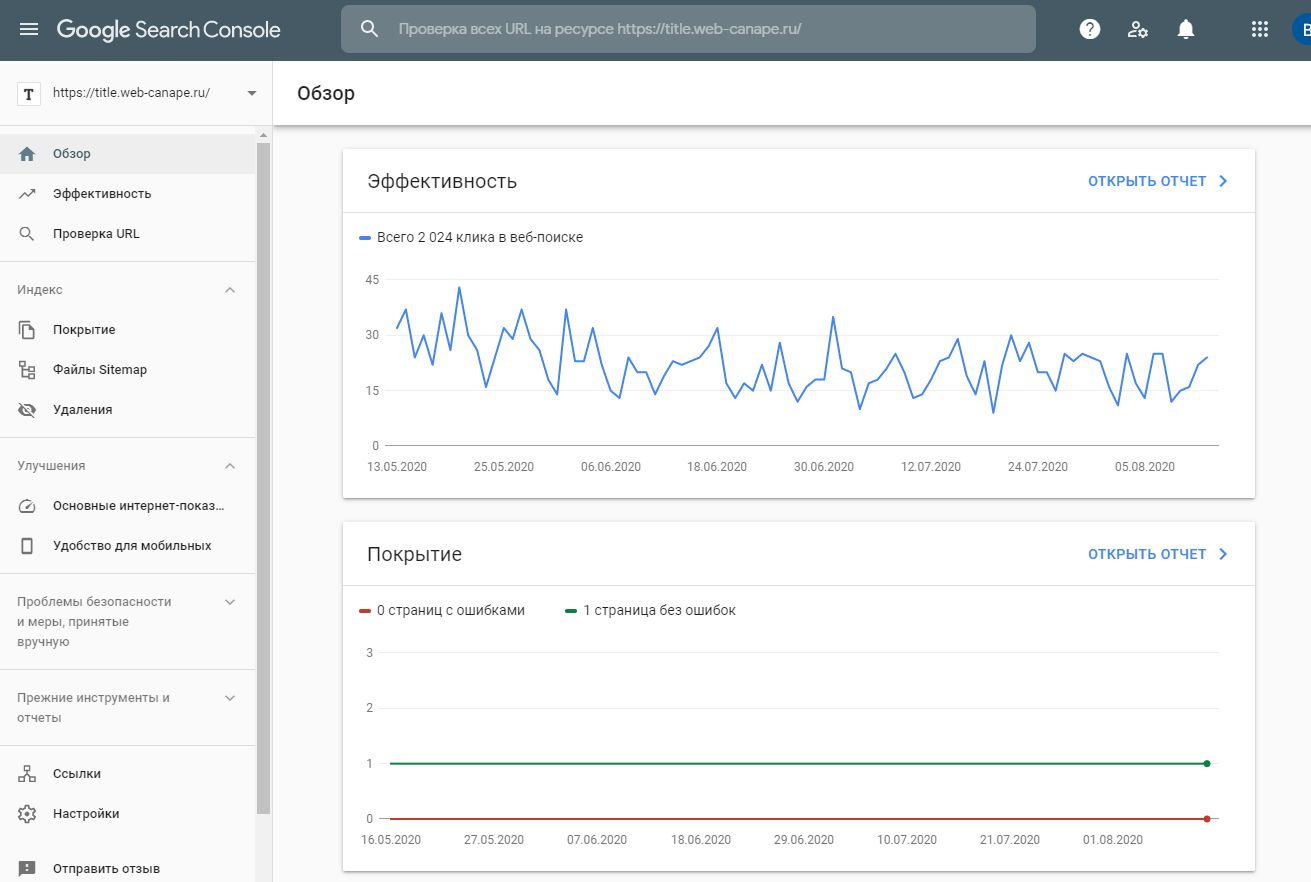Click the Эффективность trend arrow icon
Viewport: 1311px width, 882px height.
tap(27, 194)
